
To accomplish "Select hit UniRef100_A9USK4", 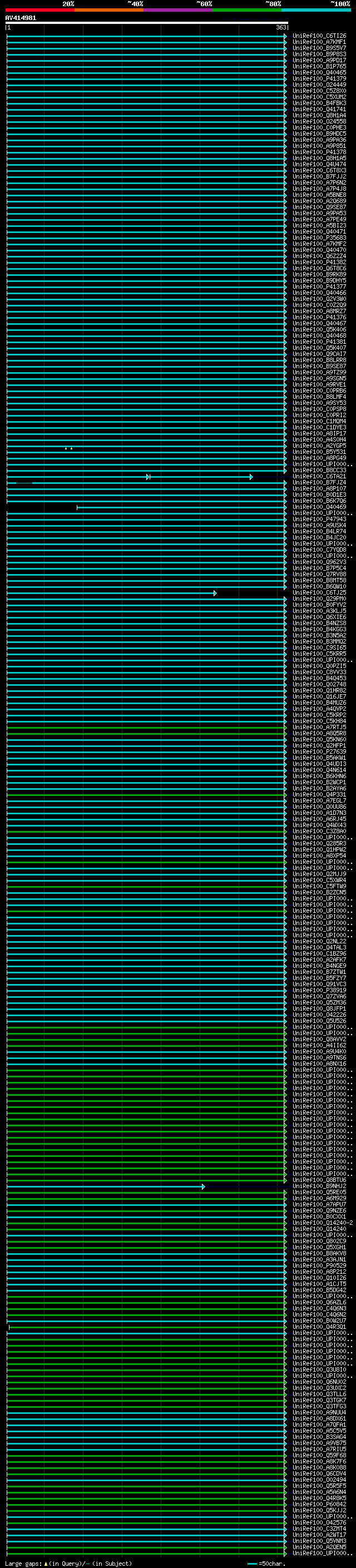I will 319,525.
